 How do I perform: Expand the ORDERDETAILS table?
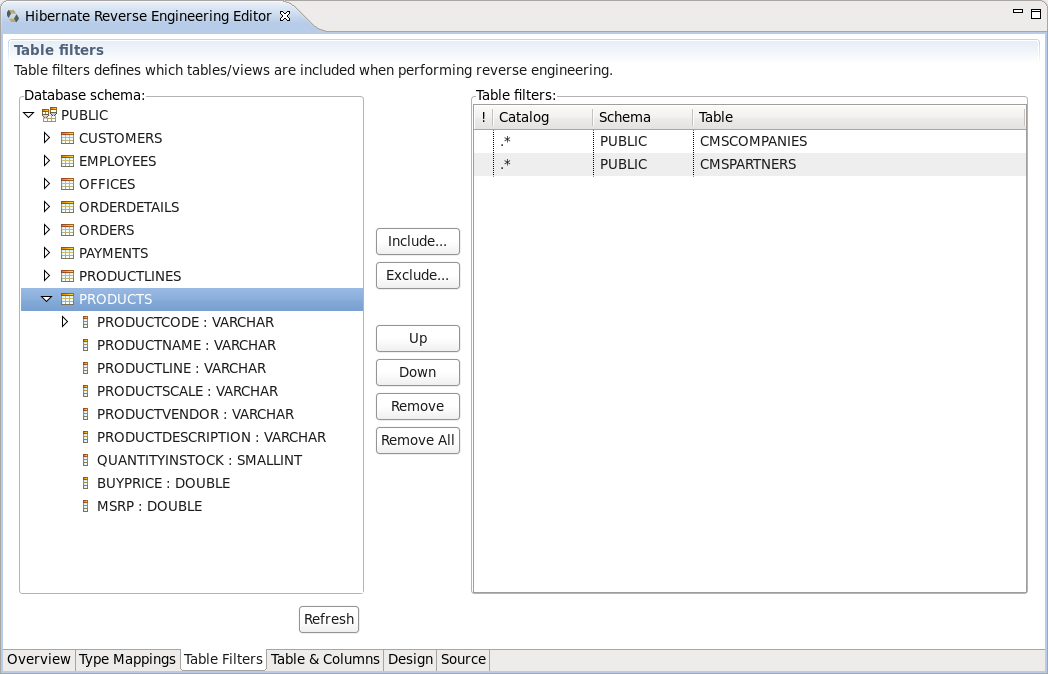pyautogui.click(x=46, y=207)
